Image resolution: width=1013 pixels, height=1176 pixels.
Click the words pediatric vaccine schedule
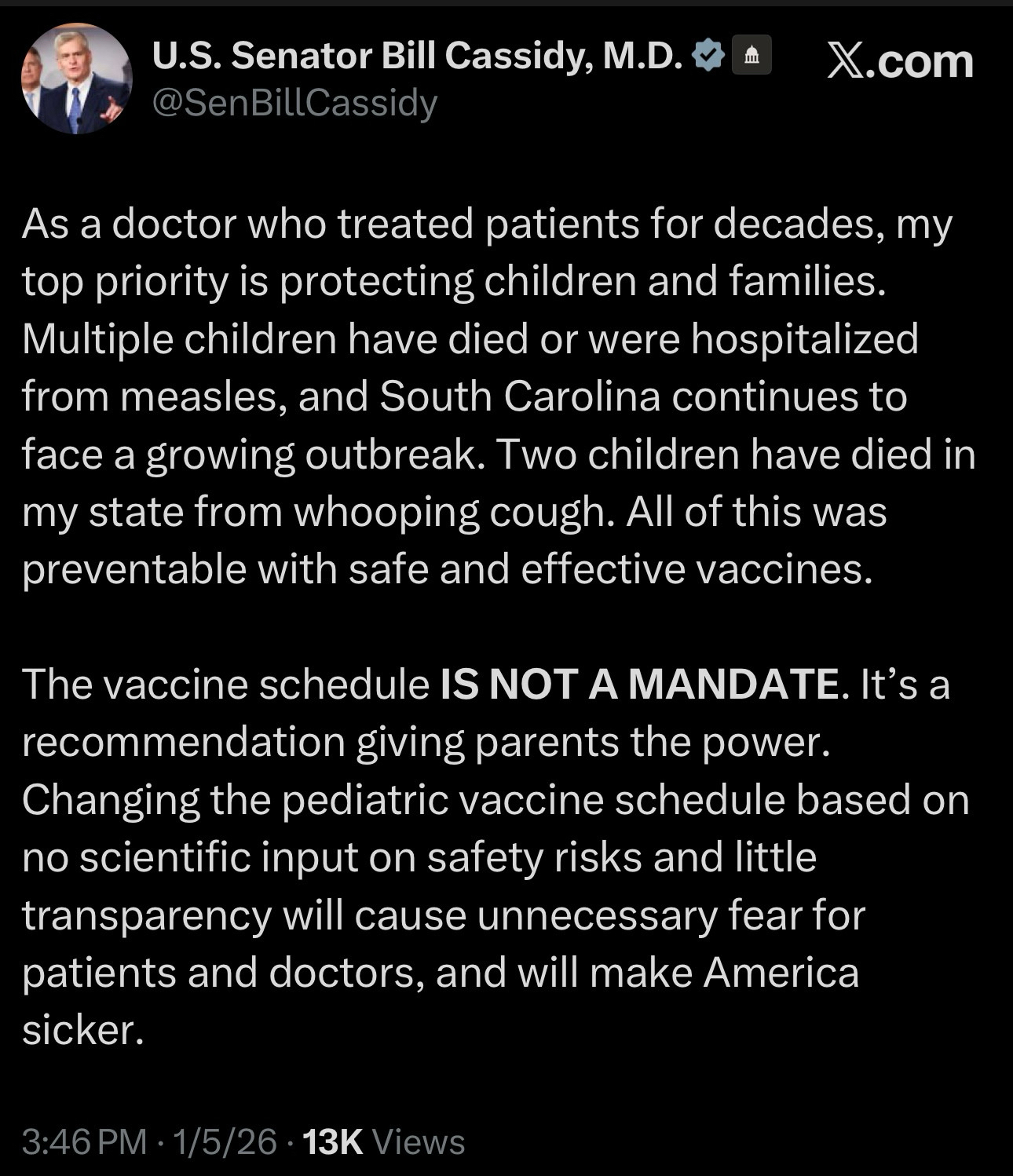(533, 800)
